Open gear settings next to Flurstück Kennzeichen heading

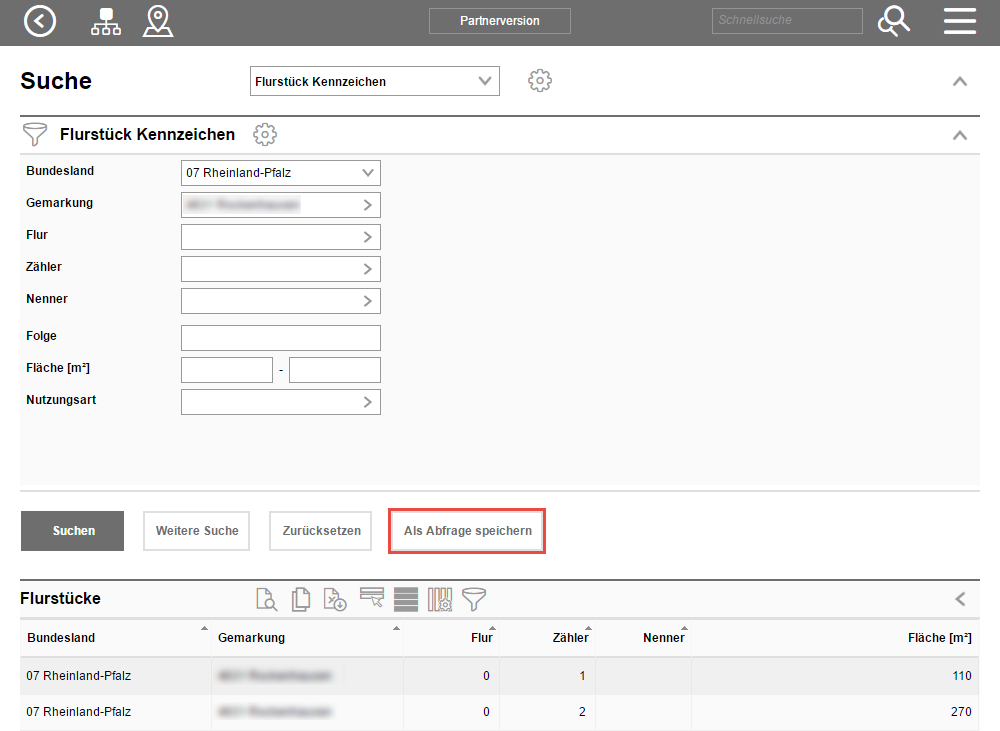click(x=265, y=134)
